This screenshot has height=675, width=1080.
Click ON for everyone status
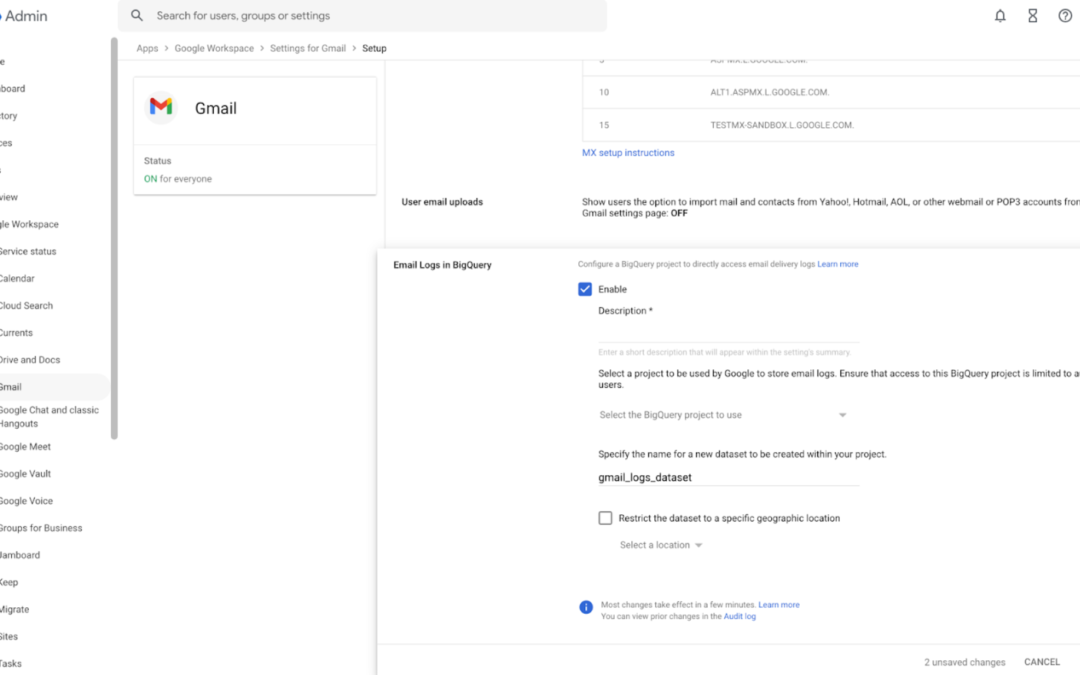pyautogui.click(x=178, y=178)
